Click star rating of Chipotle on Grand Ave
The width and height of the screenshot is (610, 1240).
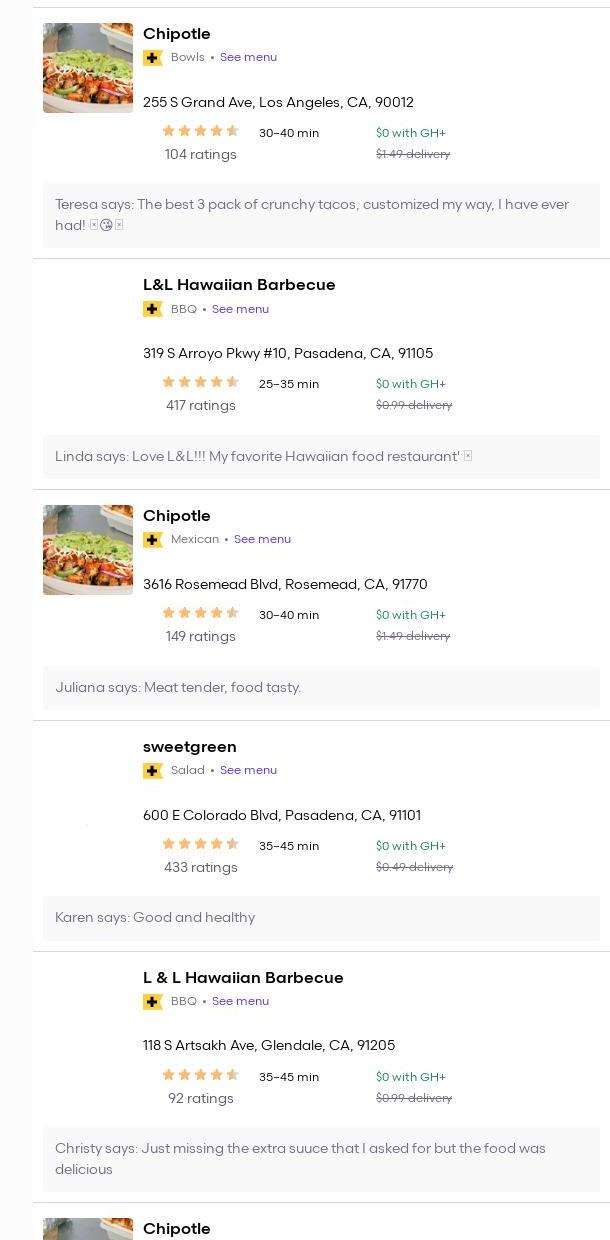(x=200, y=131)
